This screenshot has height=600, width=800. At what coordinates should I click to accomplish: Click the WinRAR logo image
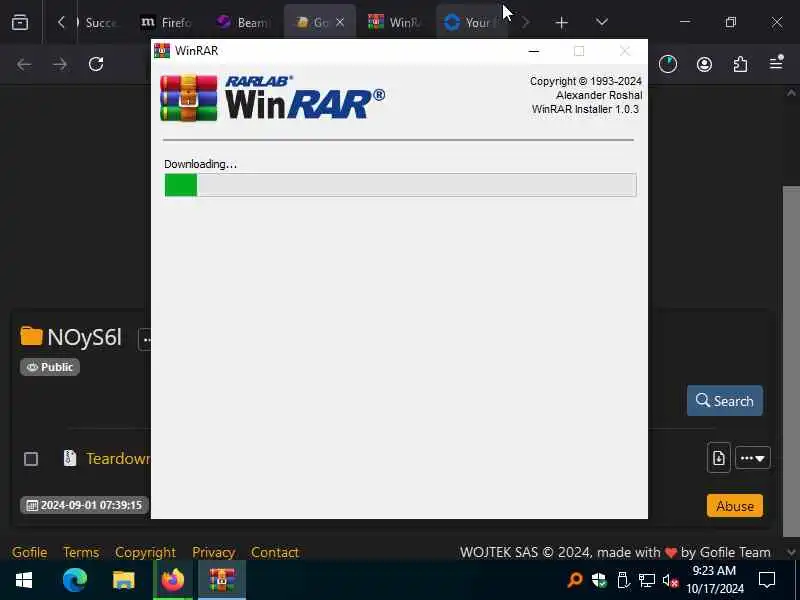272,98
